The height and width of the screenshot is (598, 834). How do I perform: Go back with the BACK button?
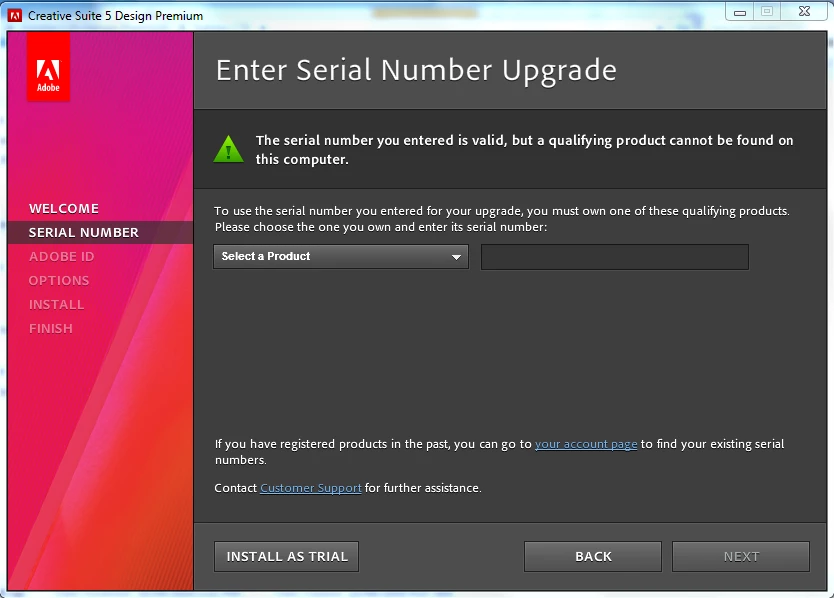click(593, 557)
